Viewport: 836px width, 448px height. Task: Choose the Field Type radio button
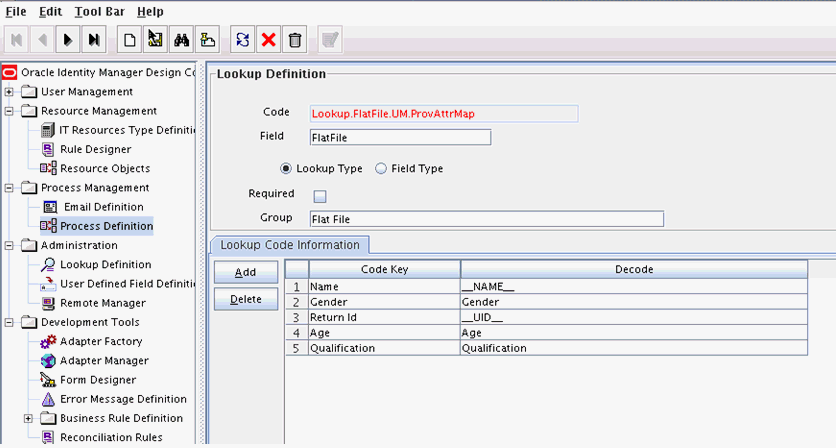coord(380,169)
